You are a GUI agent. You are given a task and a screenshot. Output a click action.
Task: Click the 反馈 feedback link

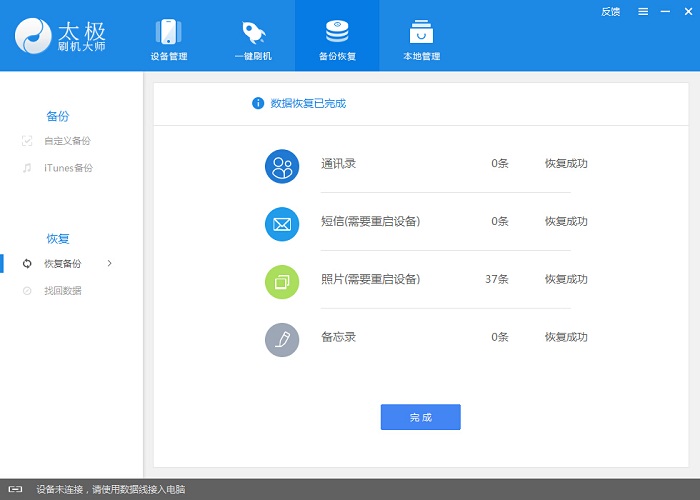610,12
